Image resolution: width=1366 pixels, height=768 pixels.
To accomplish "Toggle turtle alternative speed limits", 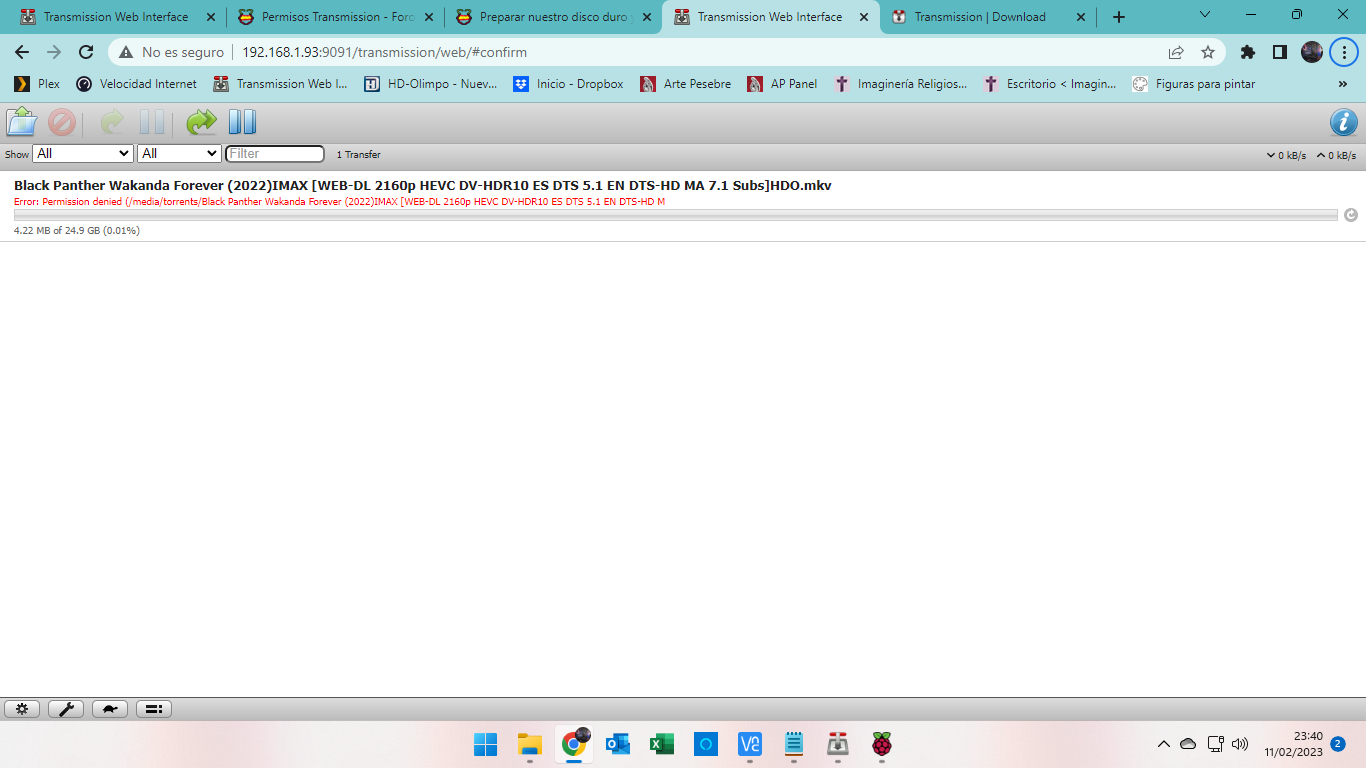I will click(110, 709).
